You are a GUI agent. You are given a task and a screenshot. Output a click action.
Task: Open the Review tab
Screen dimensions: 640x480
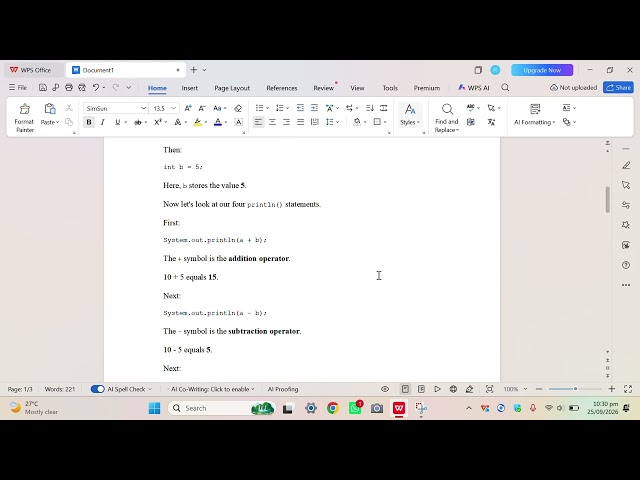point(324,88)
